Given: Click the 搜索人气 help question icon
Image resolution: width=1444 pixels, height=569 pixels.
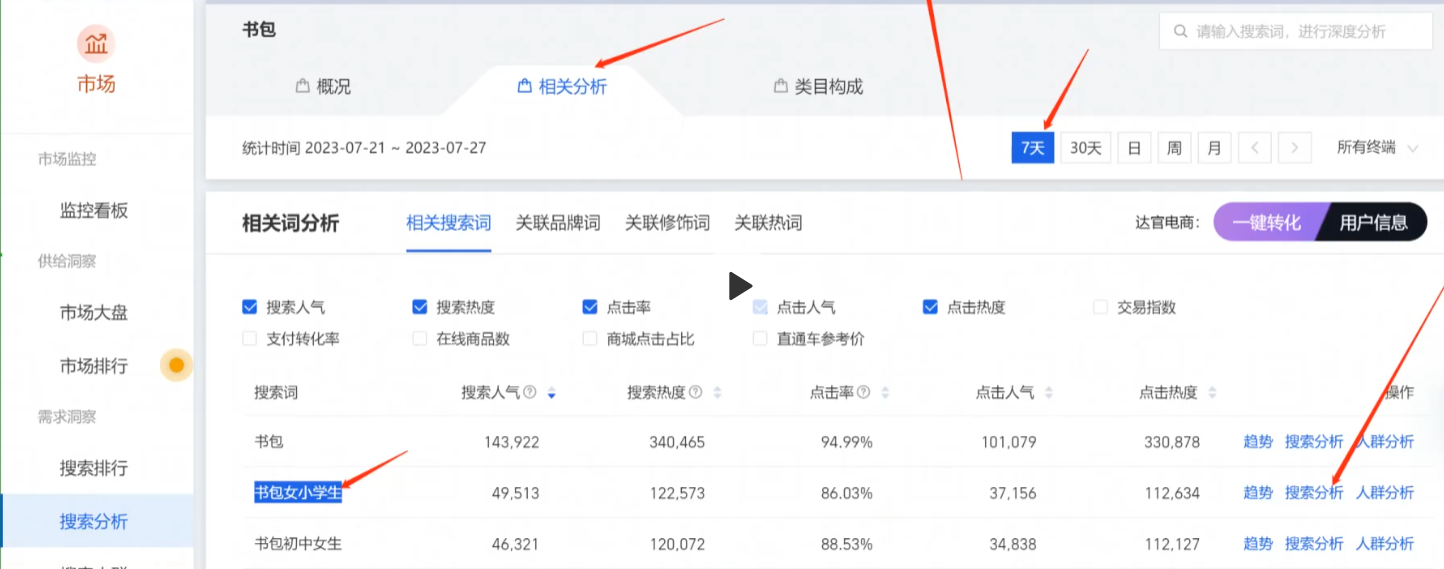Looking at the screenshot, I should [530, 393].
